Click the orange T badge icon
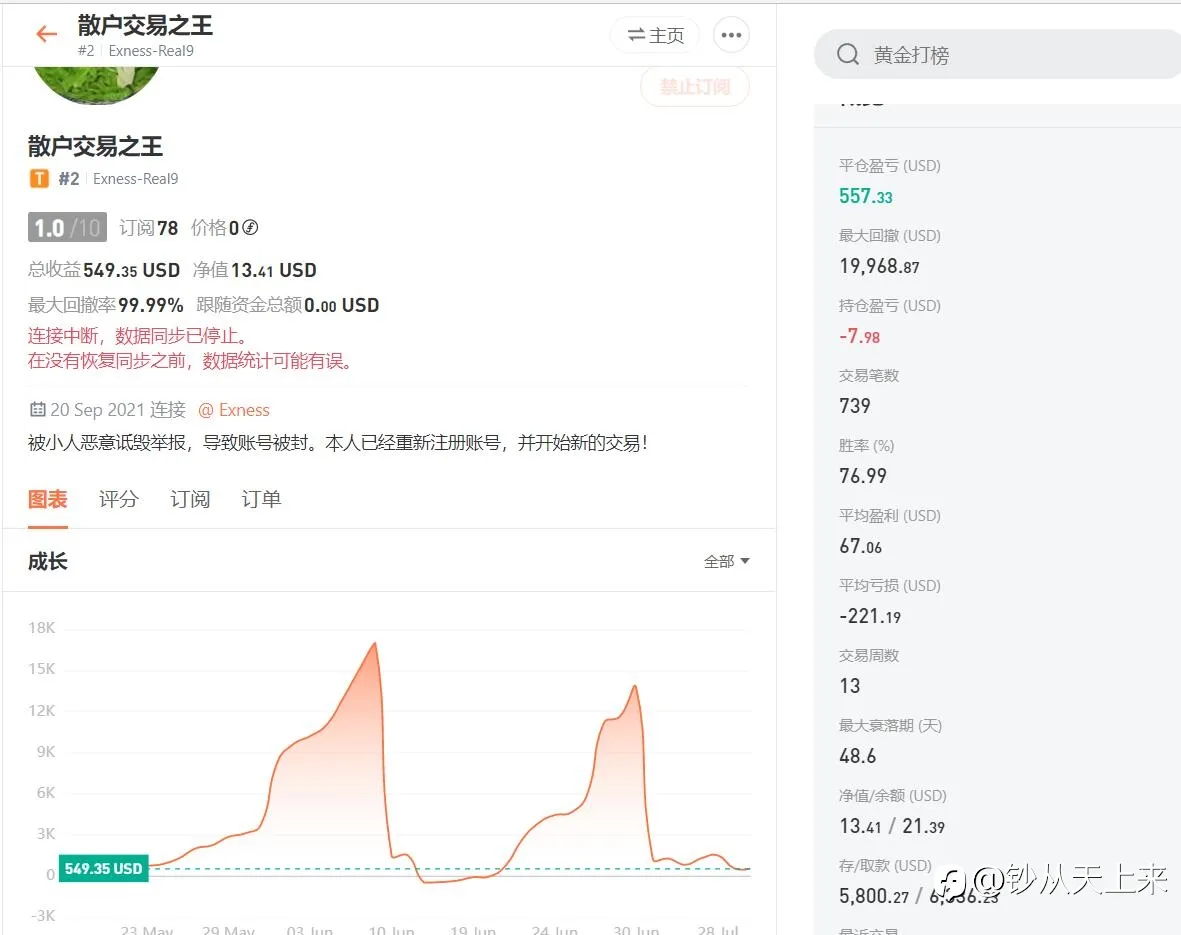1181x935 pixels. point(39,179)
